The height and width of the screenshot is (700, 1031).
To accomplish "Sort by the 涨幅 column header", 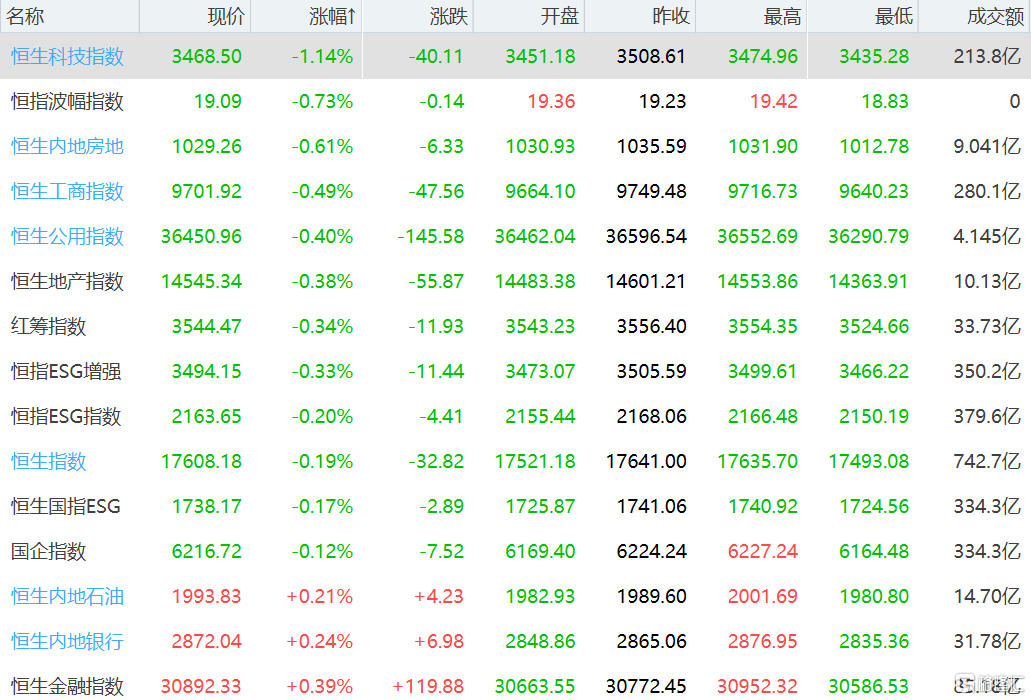I will [332, 16].
